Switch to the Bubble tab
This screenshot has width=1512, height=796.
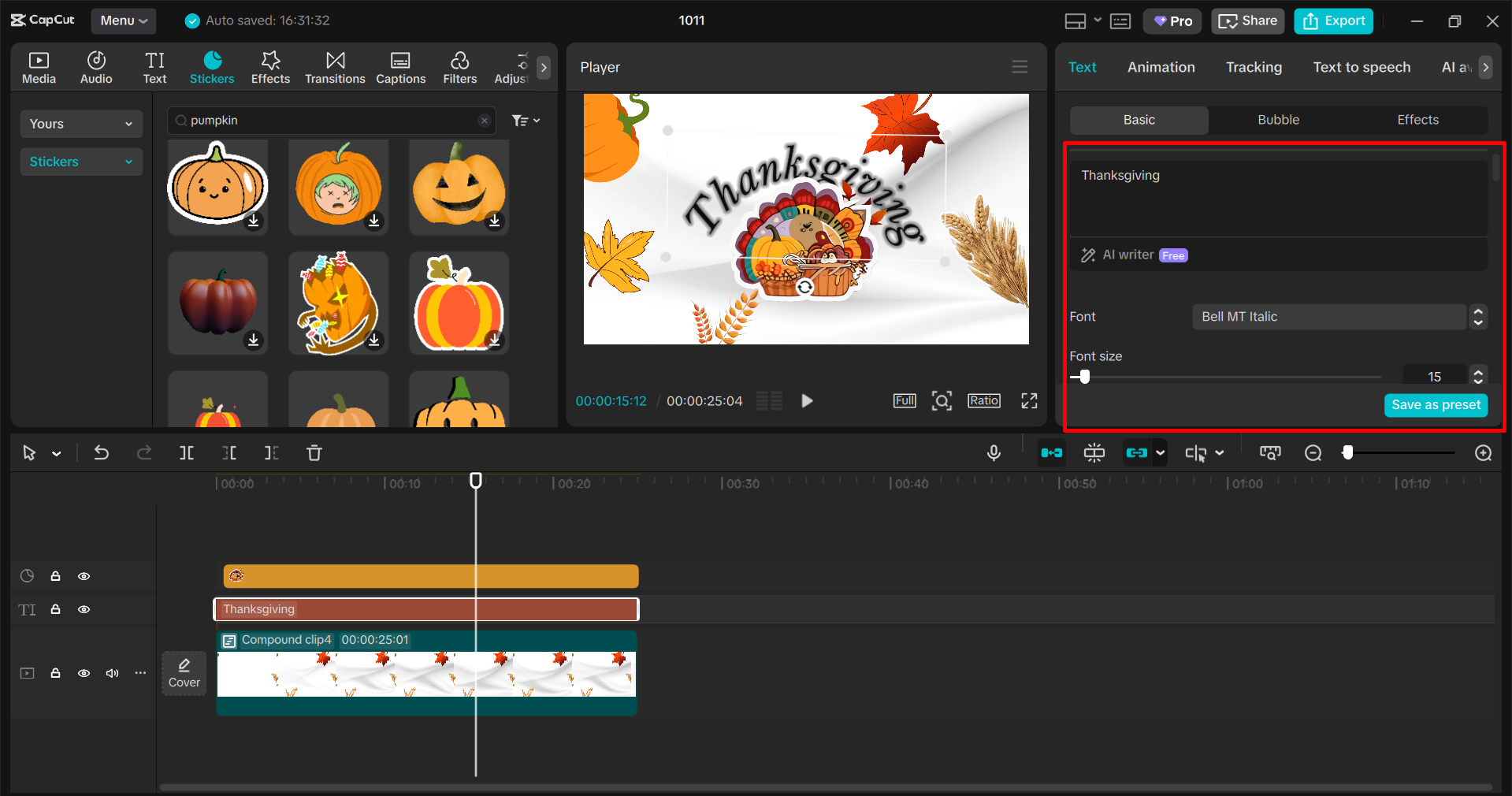(x=1277, y=120)
